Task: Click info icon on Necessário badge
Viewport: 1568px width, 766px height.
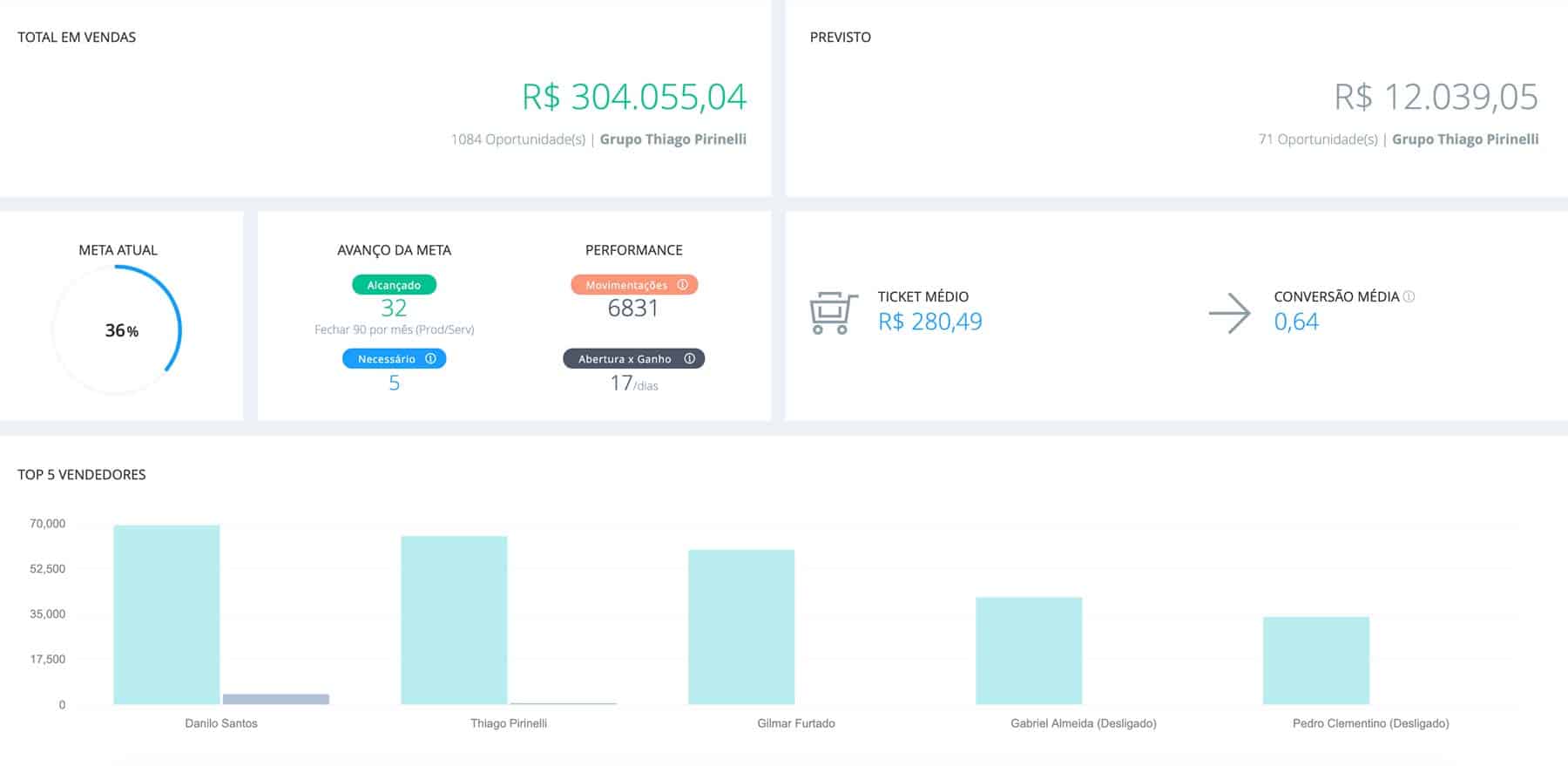Action: (x=430, y=359)
